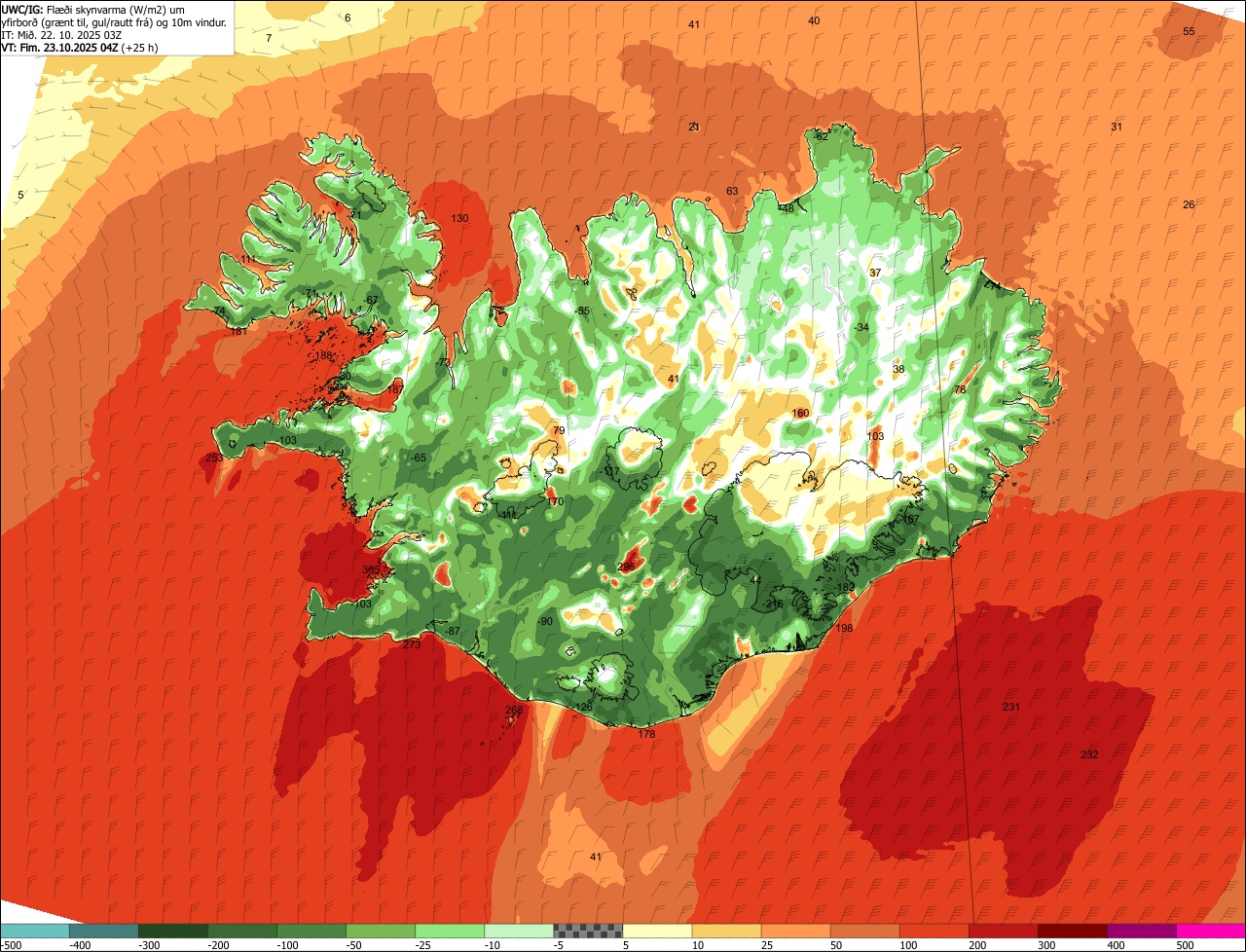
Task: Click the map value 231 over the southeast ocean
Action: [x=1011, y=707]
